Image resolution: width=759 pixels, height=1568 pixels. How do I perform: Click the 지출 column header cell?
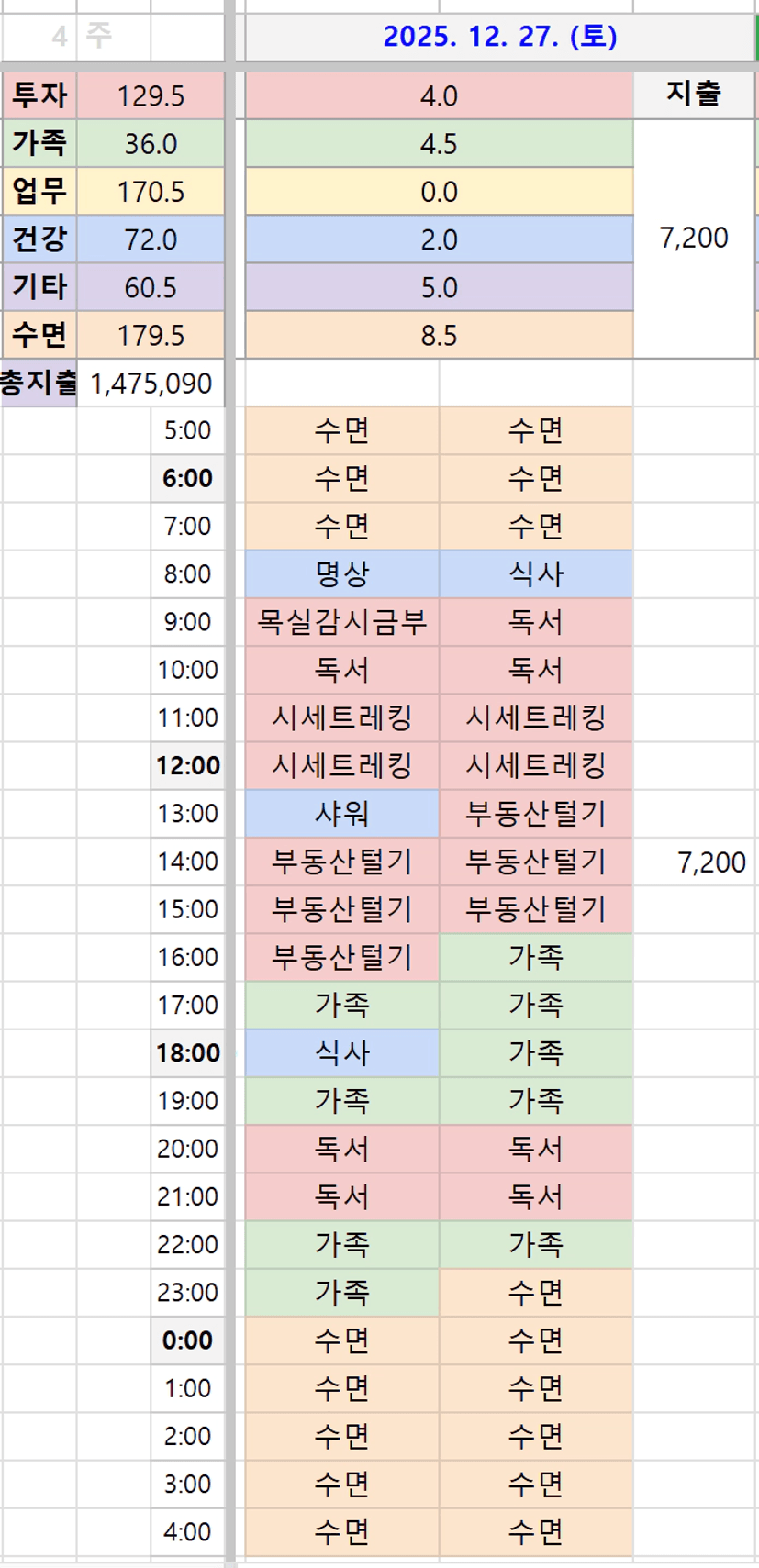click(694, 94)
